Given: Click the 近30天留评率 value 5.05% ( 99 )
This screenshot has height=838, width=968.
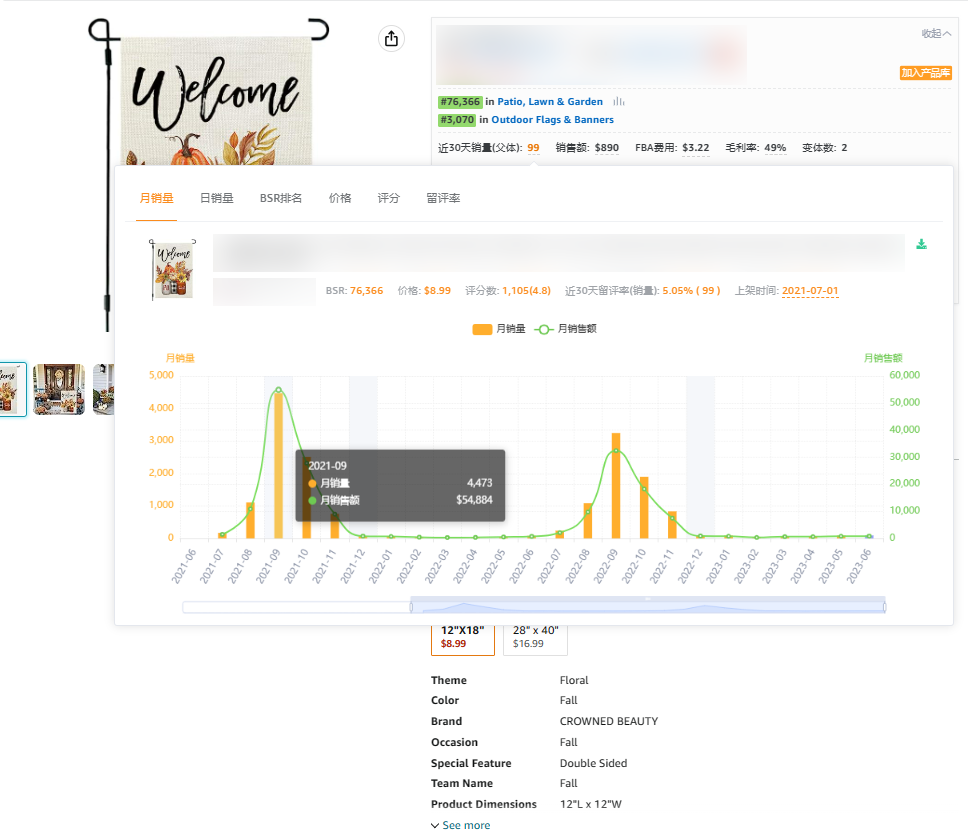Looking at the screenshot, I should click(691, 291).
